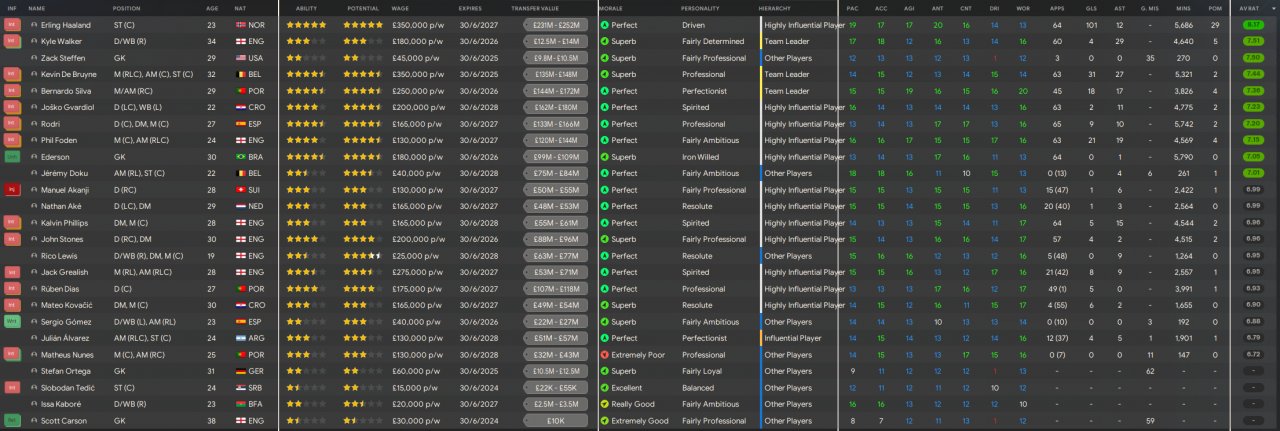Click Rico Lewis's potential star rating

pyautogui.click(x=362, y=256)
